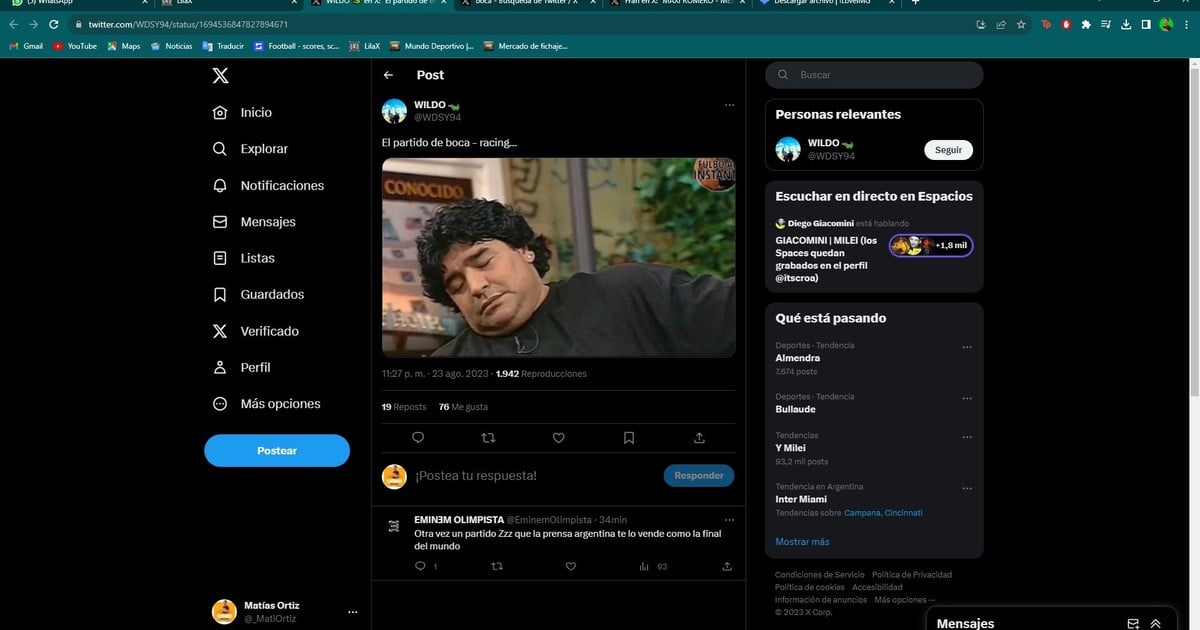Click the ¡Postea tu respuesta! reply field

tap(534, 476)
